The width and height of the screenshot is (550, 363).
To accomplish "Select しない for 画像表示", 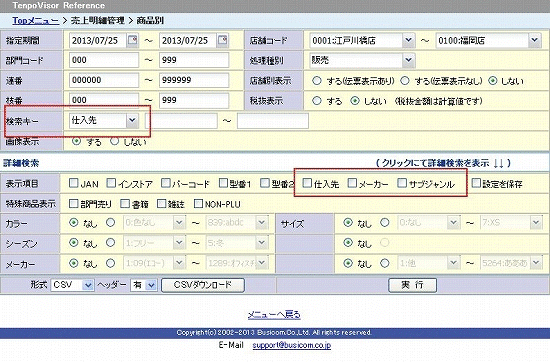I will click(x=114, y=141).
